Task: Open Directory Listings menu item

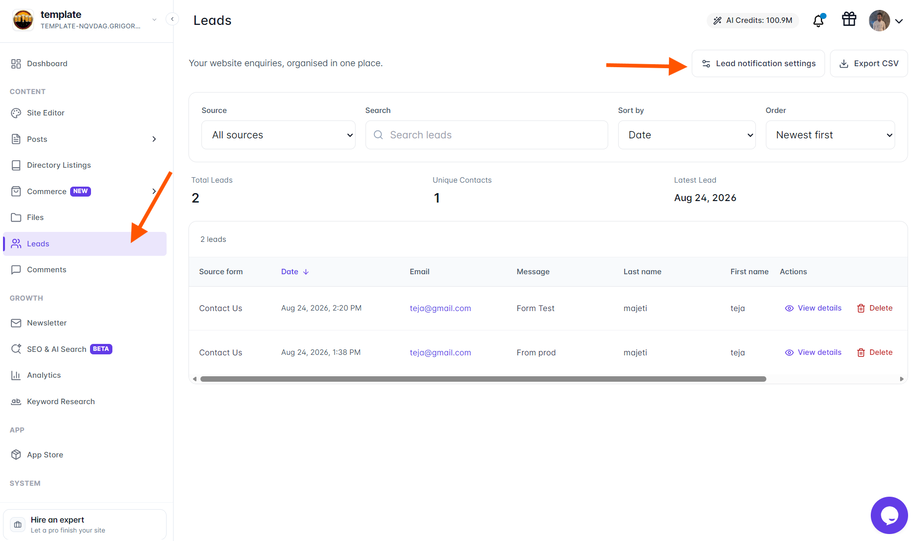Action: pyautogui.click(x=84, y=165)
